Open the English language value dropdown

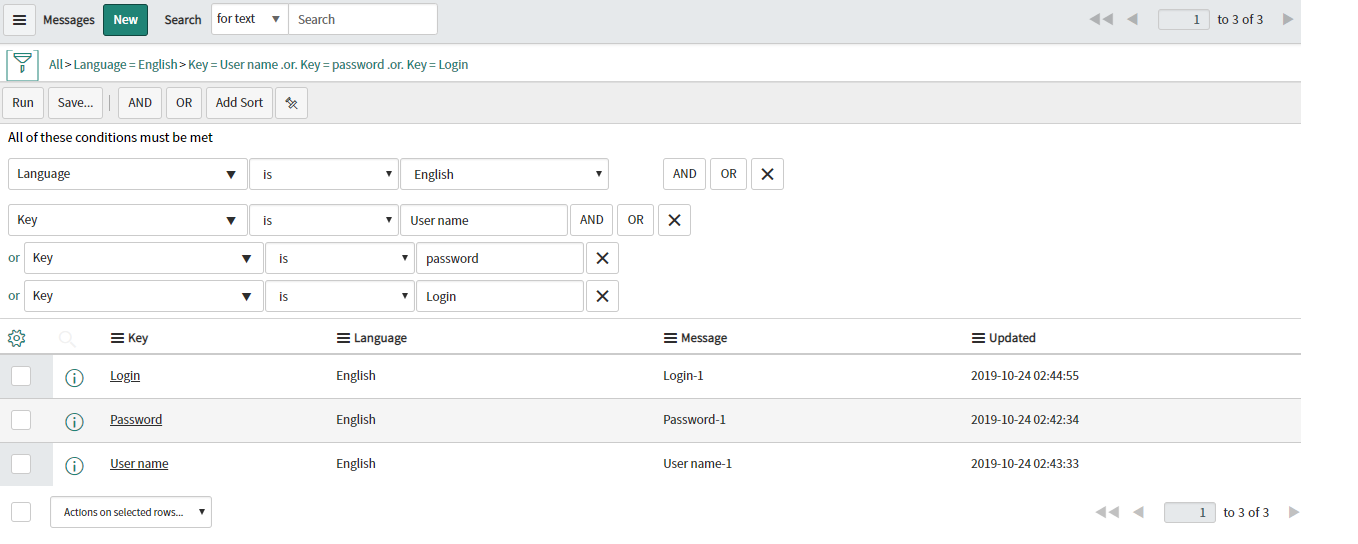pos(504,174)
